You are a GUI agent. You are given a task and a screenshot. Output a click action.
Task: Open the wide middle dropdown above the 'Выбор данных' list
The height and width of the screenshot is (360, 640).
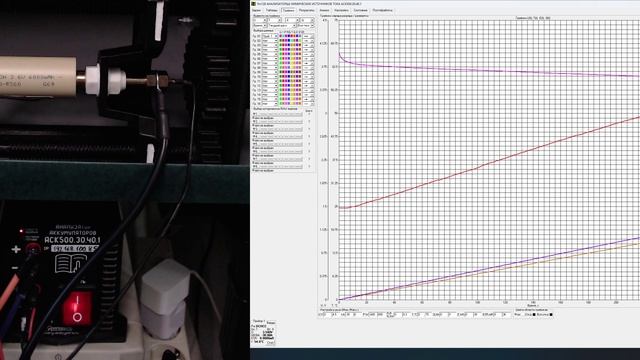pos(282,26)
